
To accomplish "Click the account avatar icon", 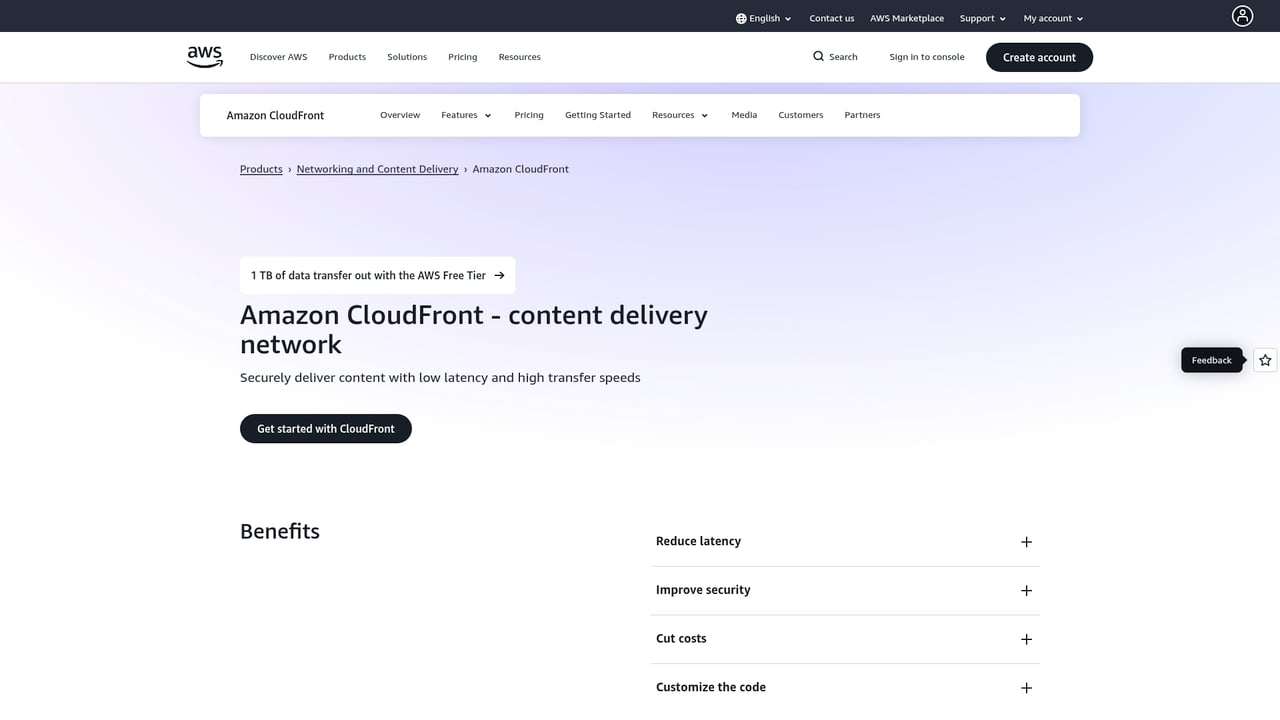I will tap(1242, 16).
